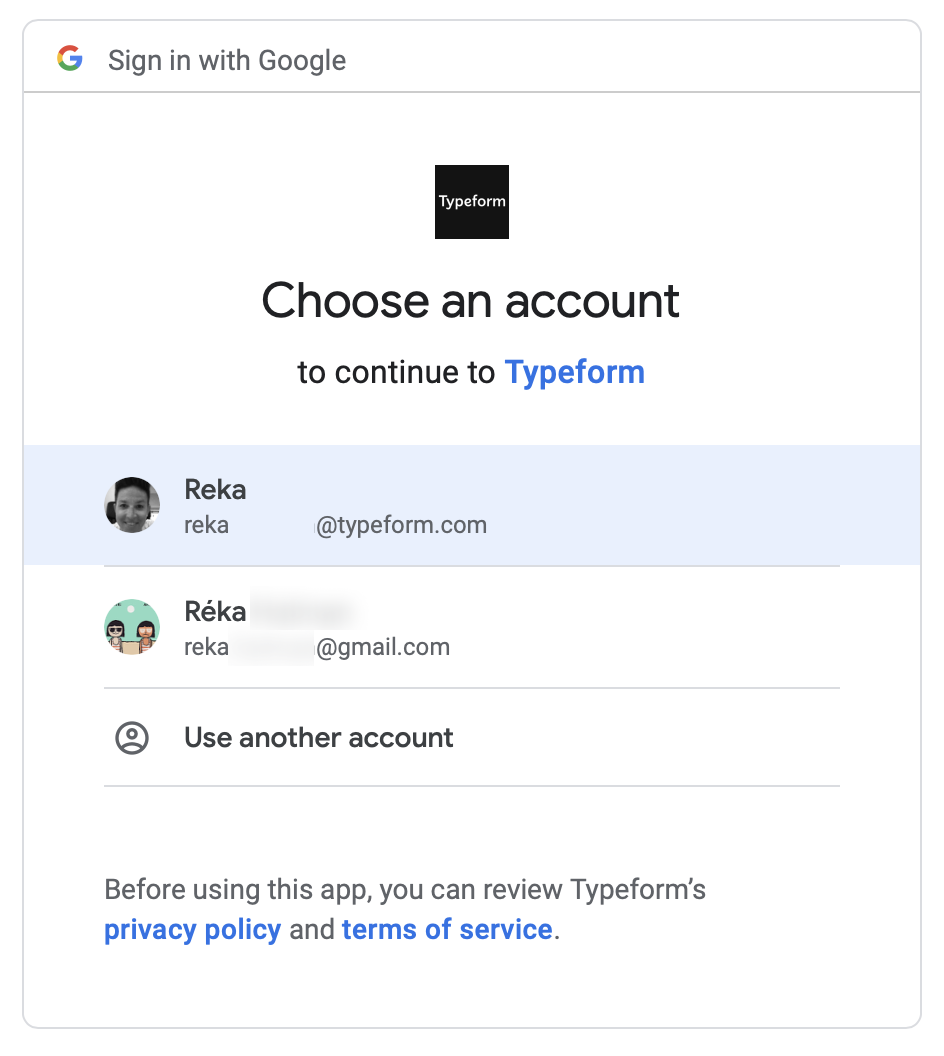Screen dimensions: 944x1056
Task: Click the Reka typeform.com profile photo
Action: tap(132, 505)
